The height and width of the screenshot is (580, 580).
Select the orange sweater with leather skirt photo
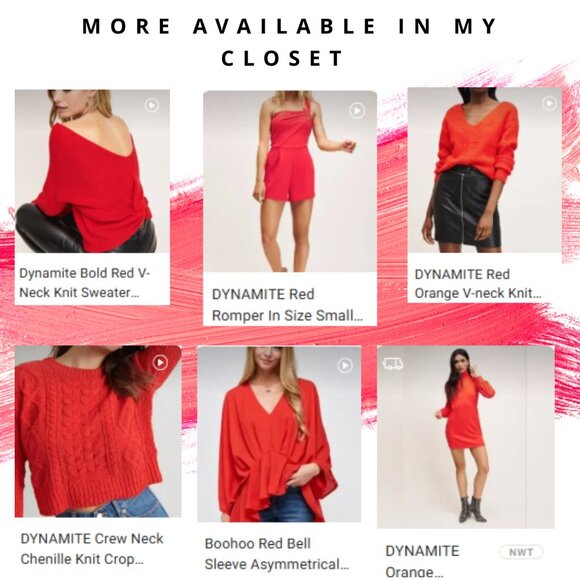coord(485,170)
